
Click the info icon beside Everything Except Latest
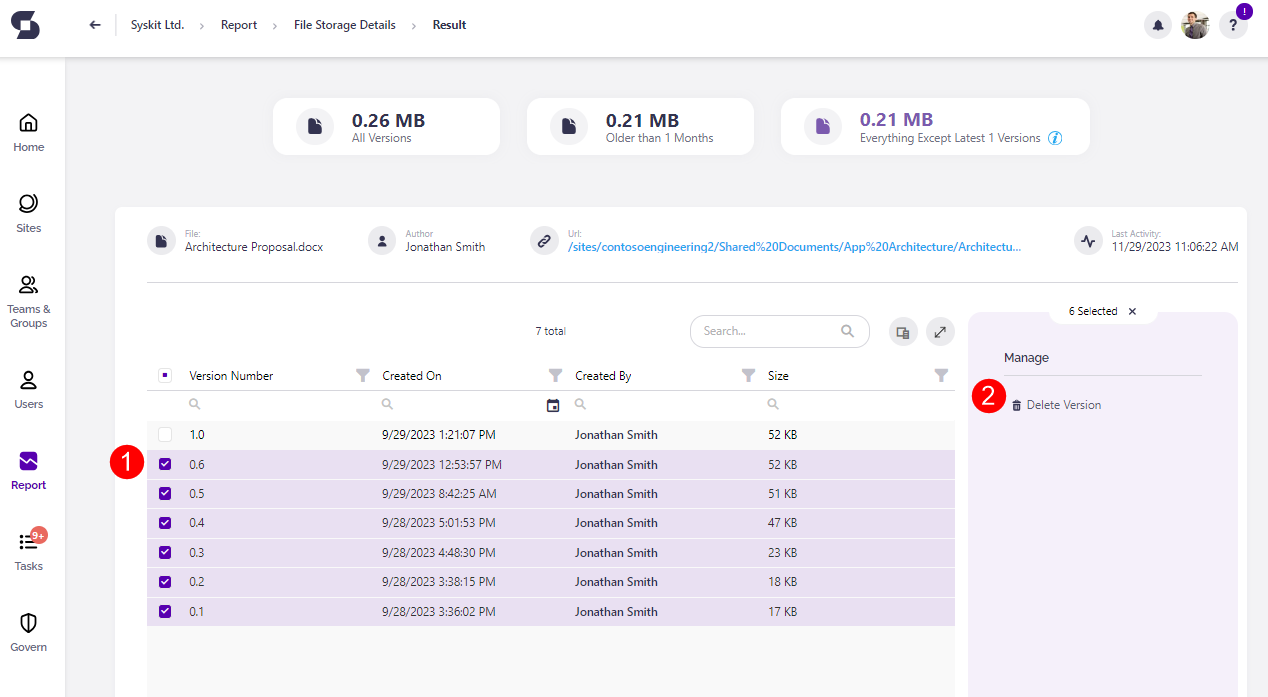1055,138
